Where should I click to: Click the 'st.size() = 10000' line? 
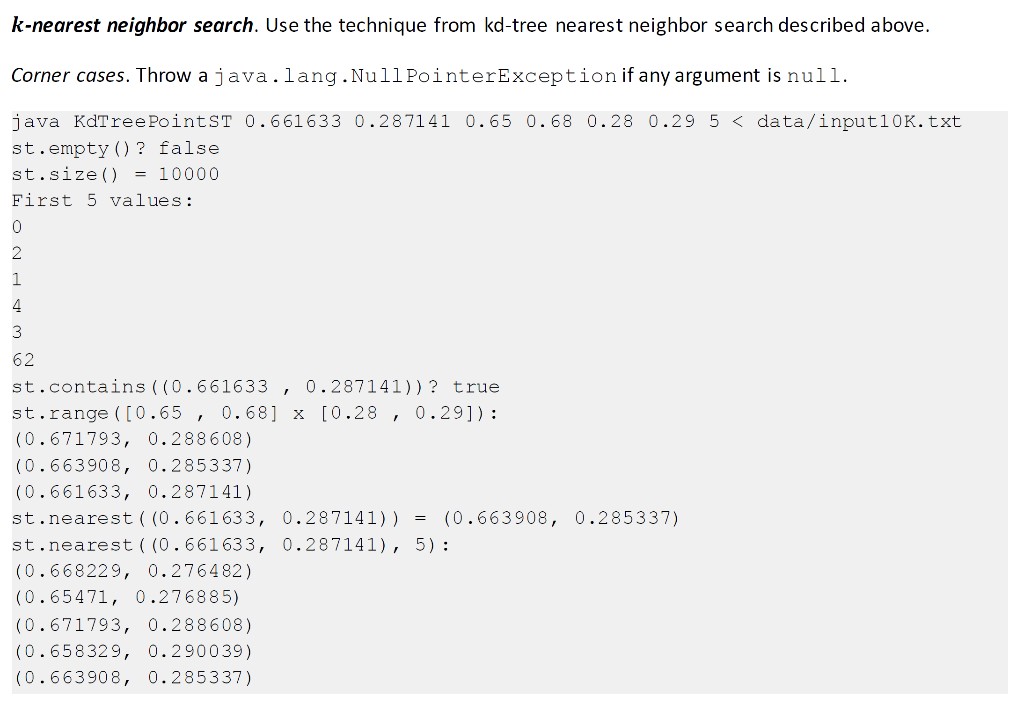coord(115,175)
